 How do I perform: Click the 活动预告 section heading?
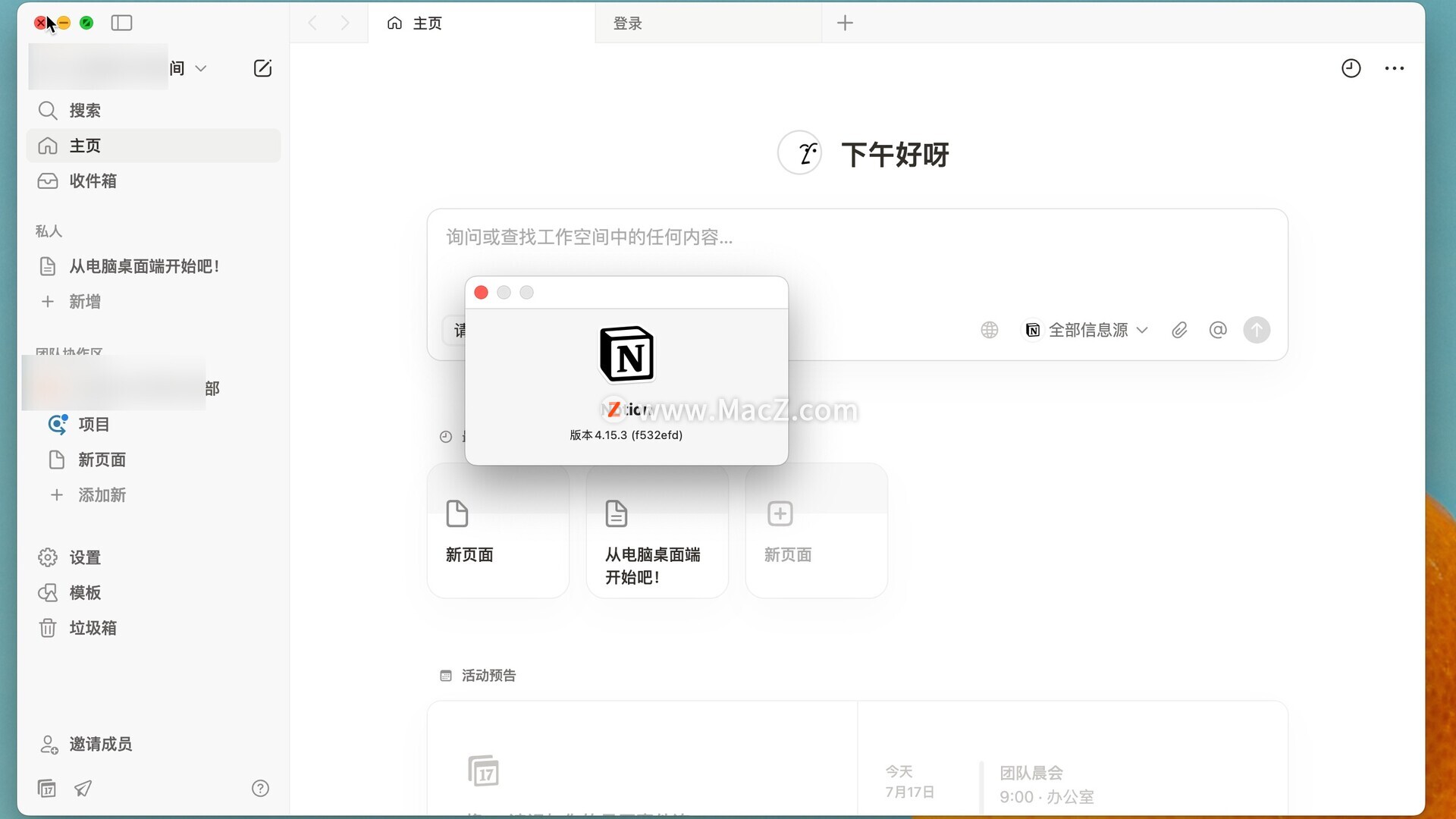point(488,675)
